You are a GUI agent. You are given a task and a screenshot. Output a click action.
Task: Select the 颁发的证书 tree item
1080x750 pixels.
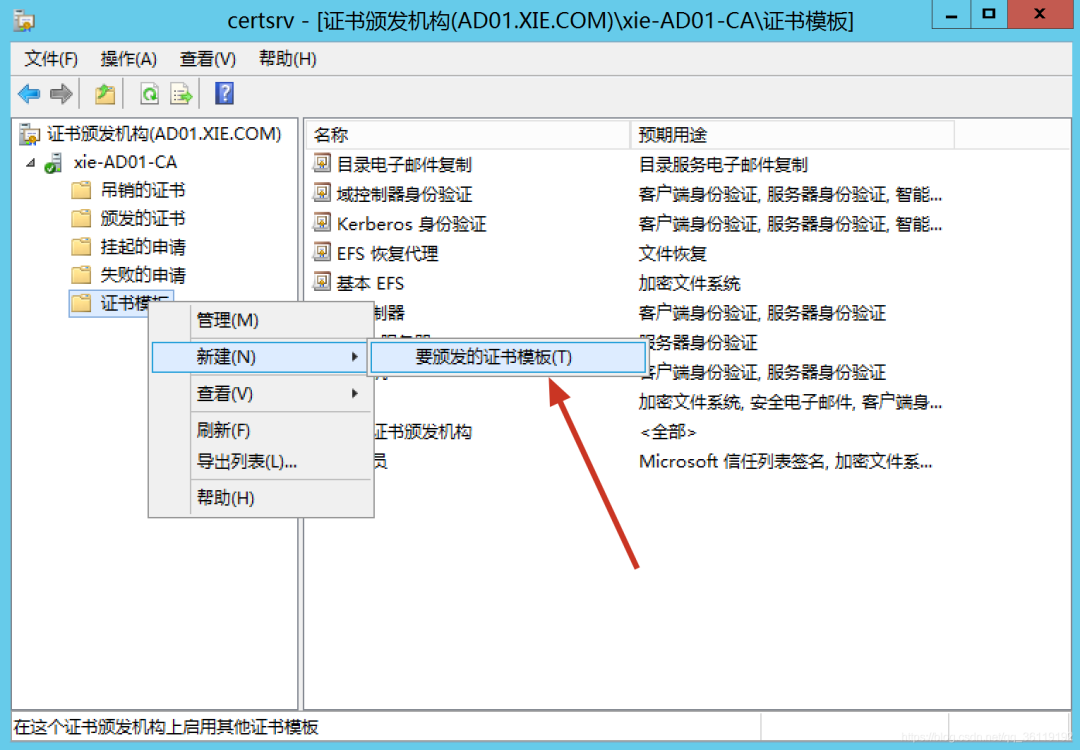click(x=142, y=218)
